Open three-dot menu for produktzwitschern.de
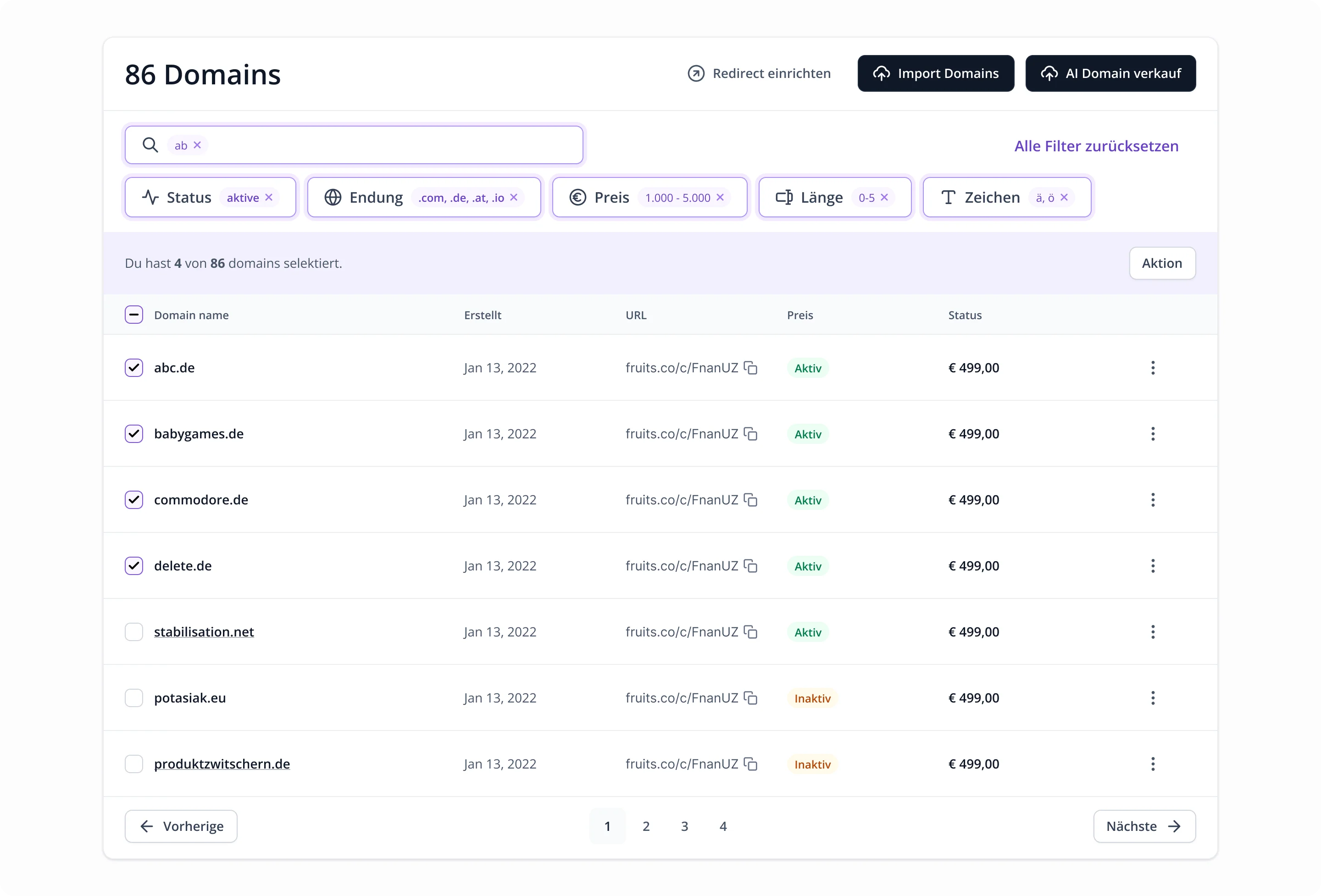Viewport: 1321px width, 896px height. (x=1153, y=763)
